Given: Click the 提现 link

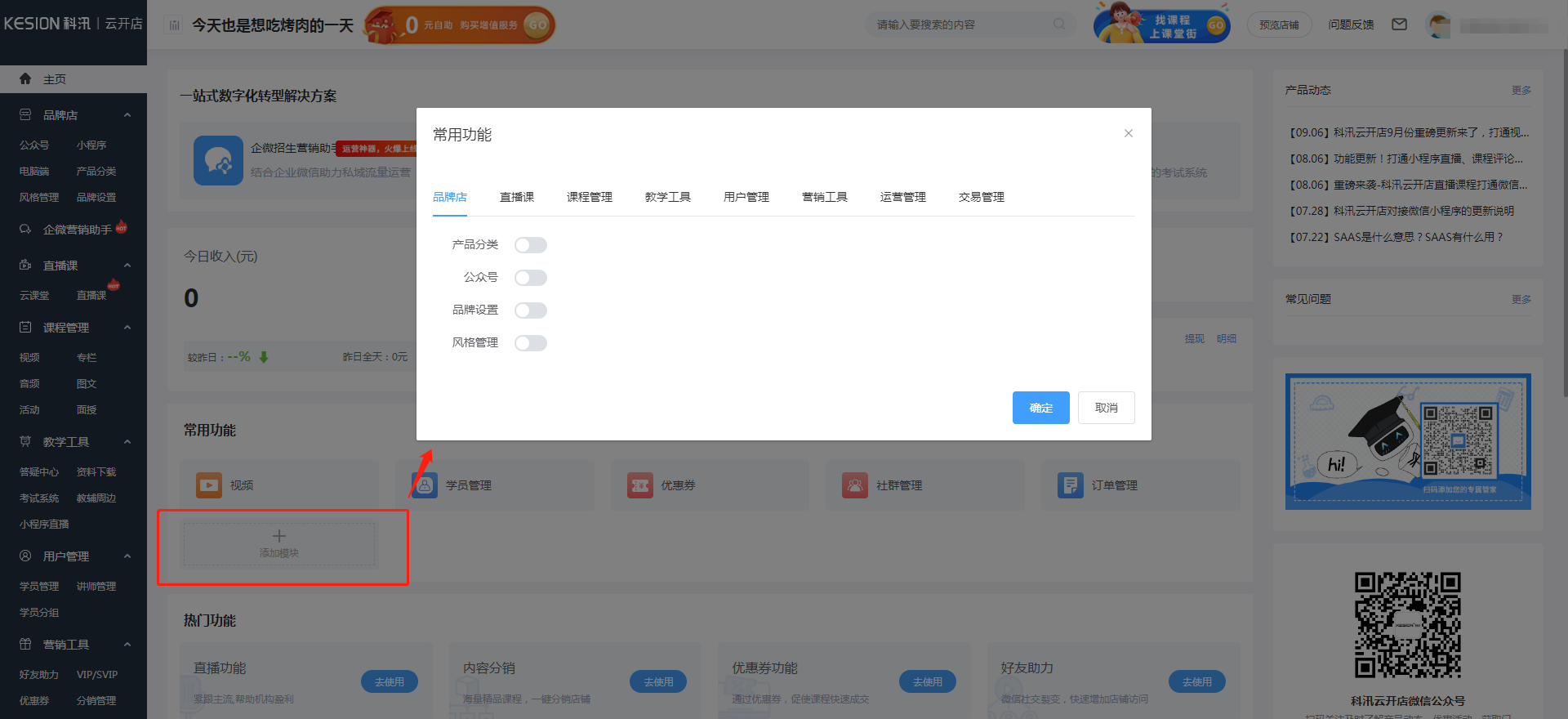Looking at the screenshot, I should click(x=1195, y=338).
